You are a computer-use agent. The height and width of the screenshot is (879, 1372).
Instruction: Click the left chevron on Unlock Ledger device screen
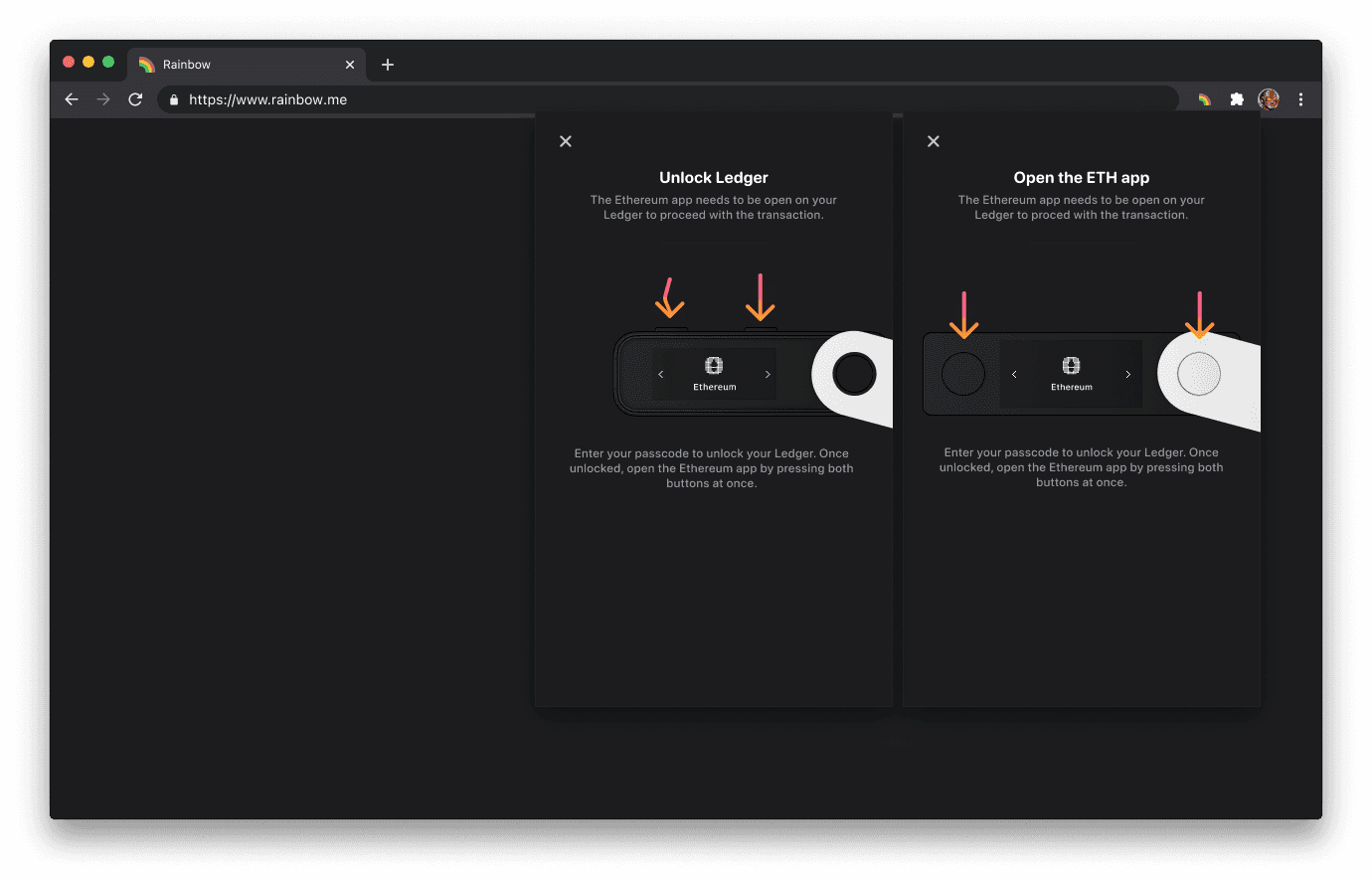pos(661,374)
